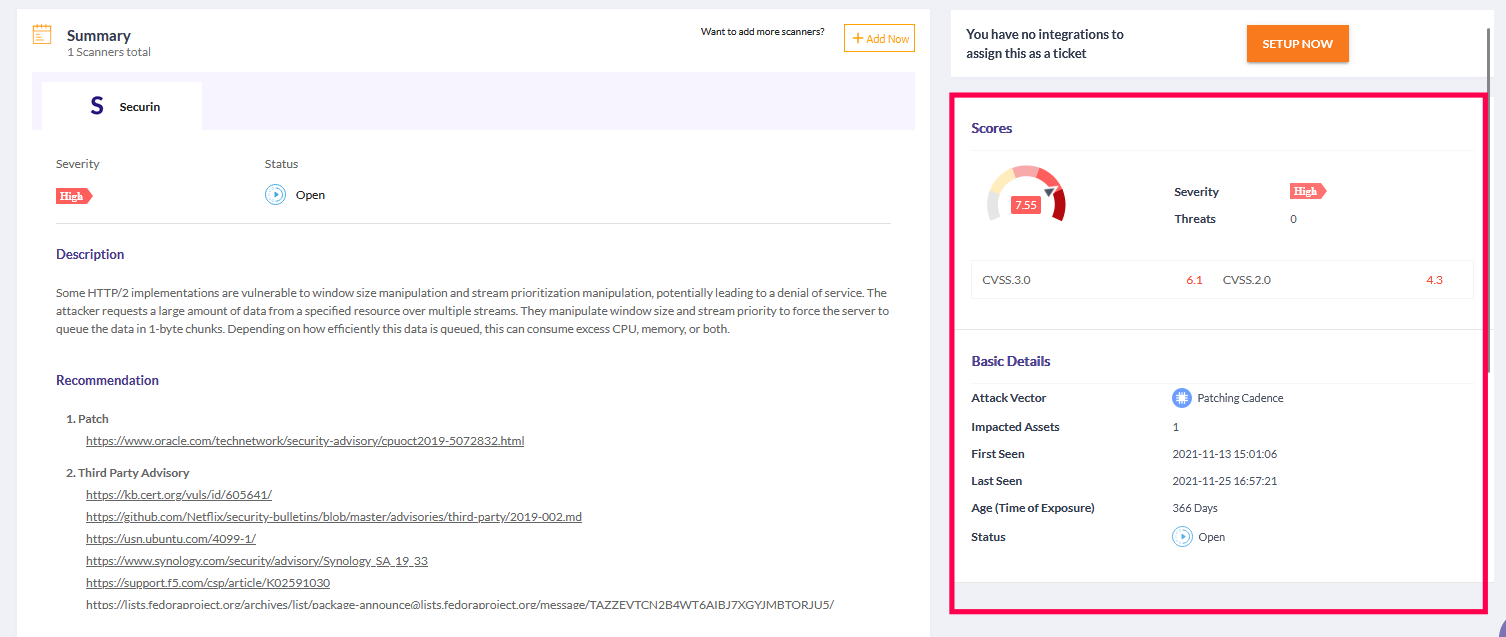1506x637 pixels.
Task: Click the CVSS.3.0 score value 6.1
Action: coord(1194,280)
